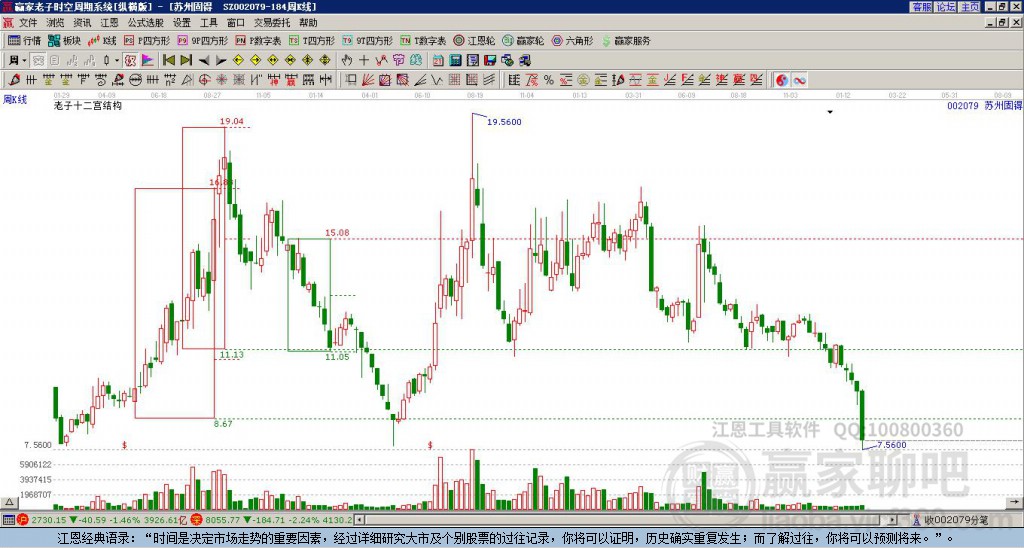Click the 15.08 price level label
The height and width of the screenshot is (548, 1024).
point(337,233)
